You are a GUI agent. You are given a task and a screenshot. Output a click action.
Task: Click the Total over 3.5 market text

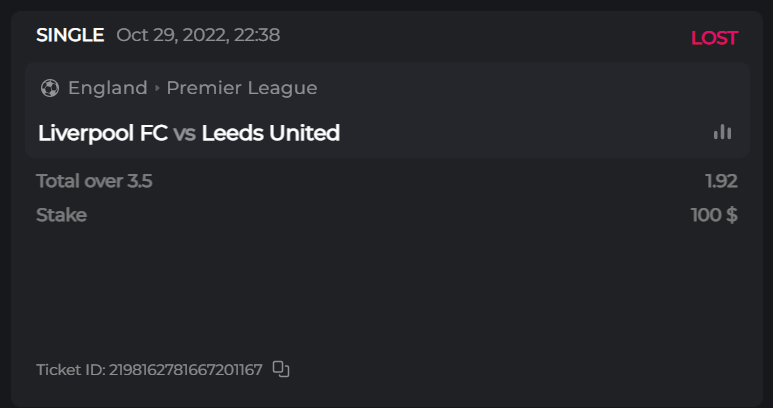pyautogui.click(x=94, y=181)
